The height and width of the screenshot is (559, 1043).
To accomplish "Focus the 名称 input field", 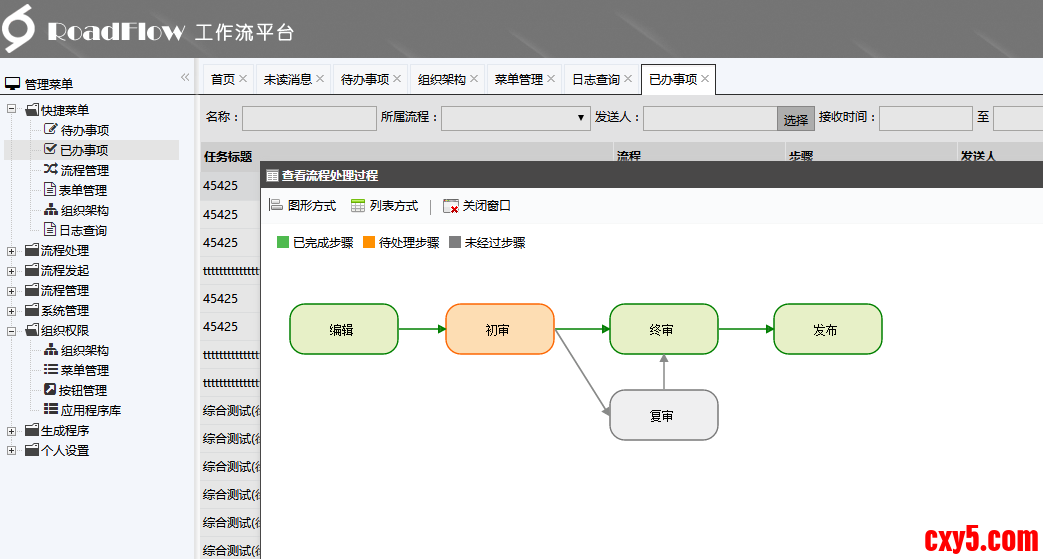I will coord(309,118).
